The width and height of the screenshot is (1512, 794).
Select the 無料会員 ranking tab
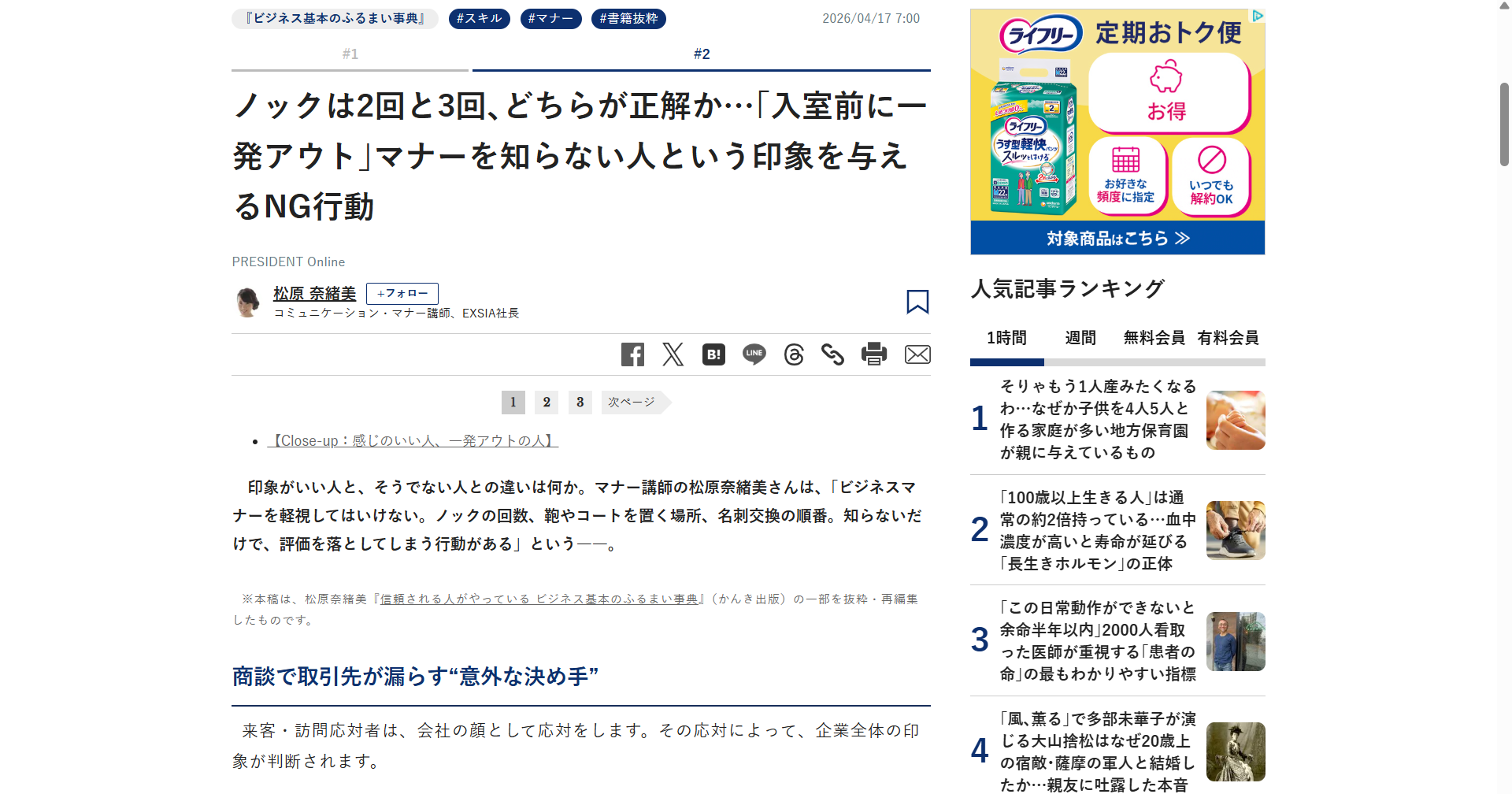1154,338
